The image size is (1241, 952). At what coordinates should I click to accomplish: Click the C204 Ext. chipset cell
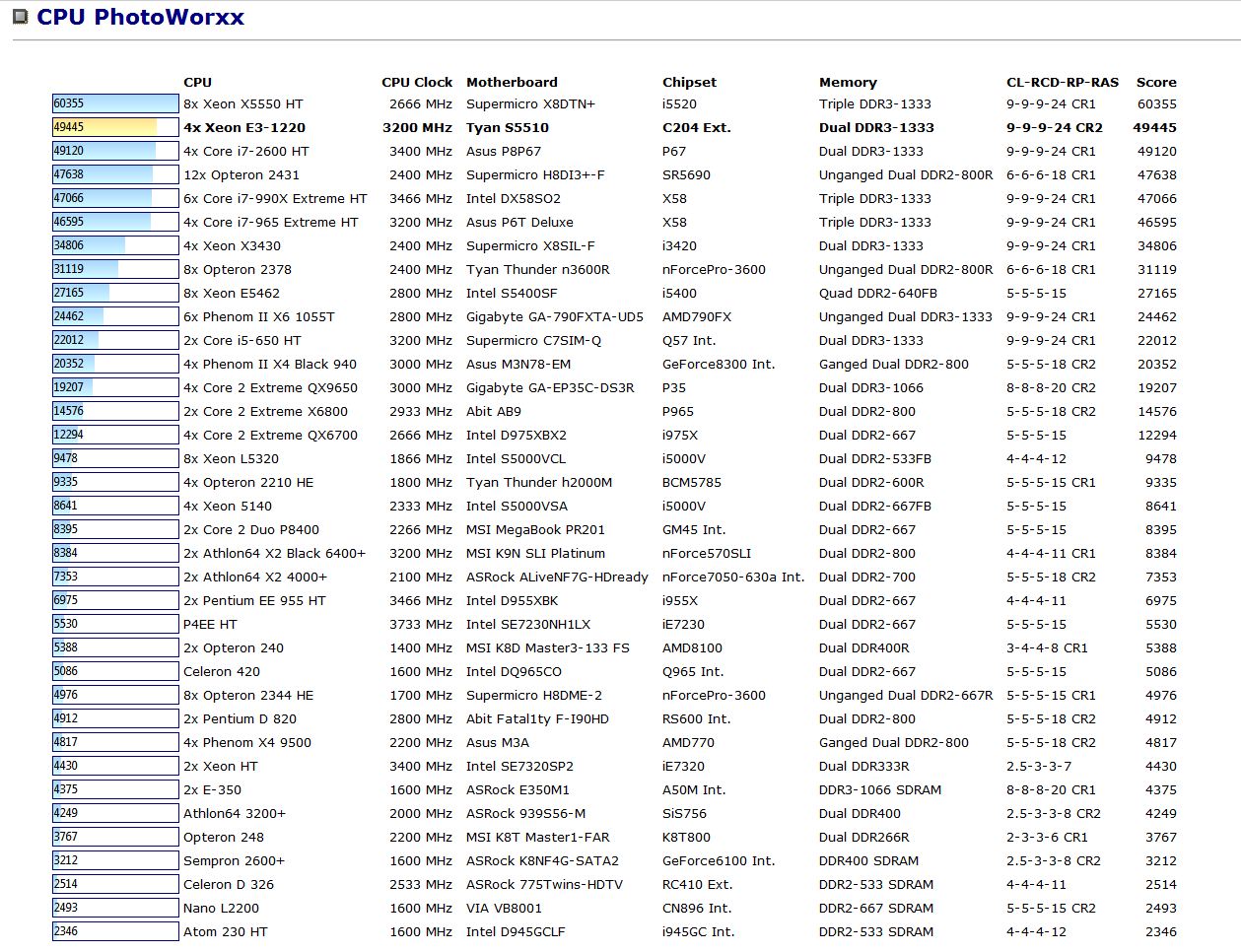(x=697, y=127)
